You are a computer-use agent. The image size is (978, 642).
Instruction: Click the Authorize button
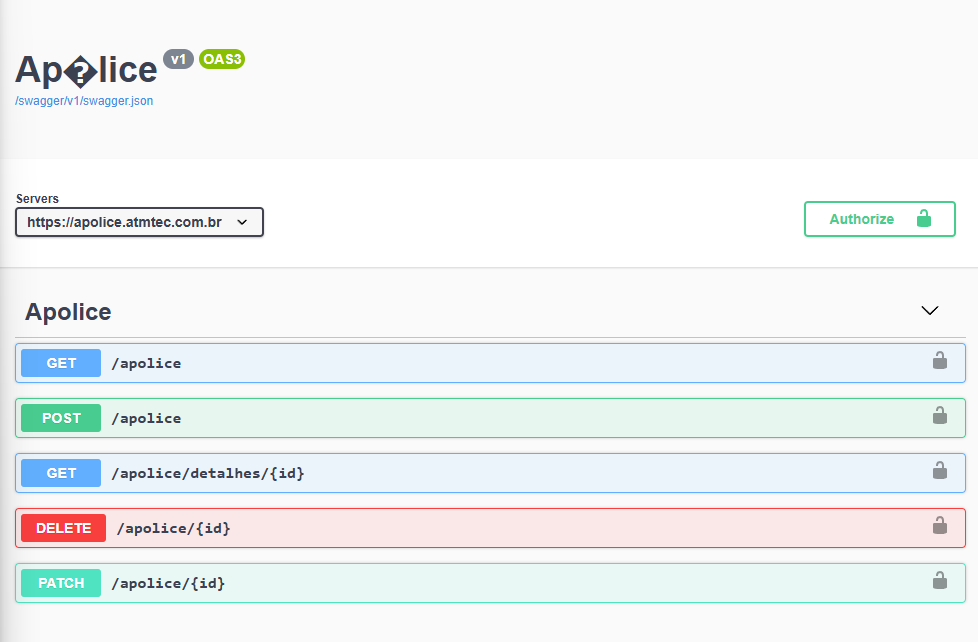879,219
